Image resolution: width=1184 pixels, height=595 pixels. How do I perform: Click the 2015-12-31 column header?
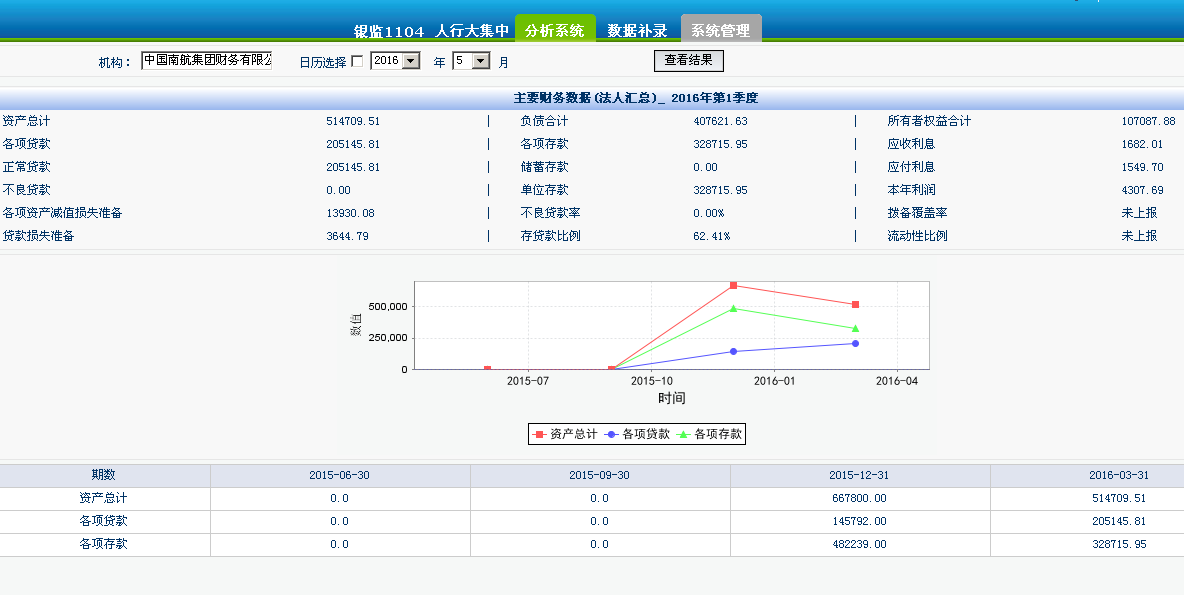(859, 475)
